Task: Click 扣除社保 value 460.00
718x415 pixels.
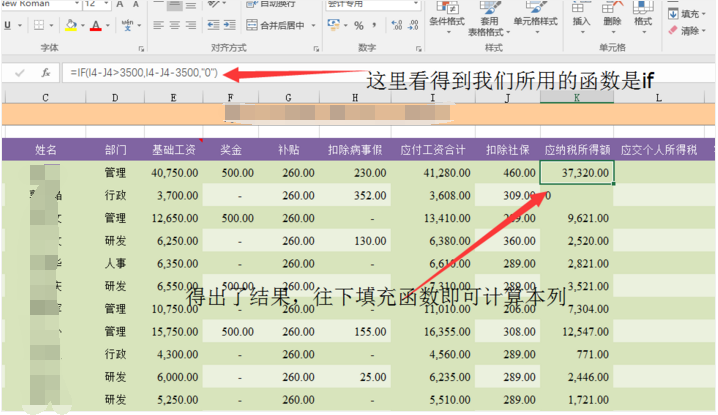Action: [x=507, y=173]
